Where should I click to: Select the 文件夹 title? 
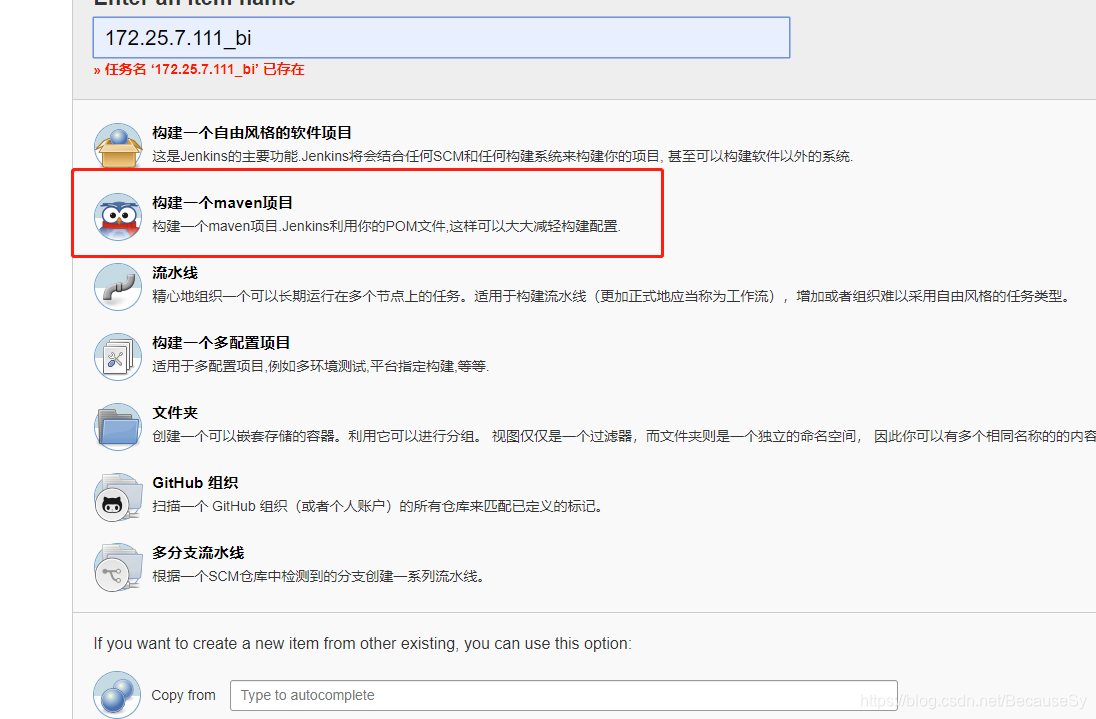(175, 412)
